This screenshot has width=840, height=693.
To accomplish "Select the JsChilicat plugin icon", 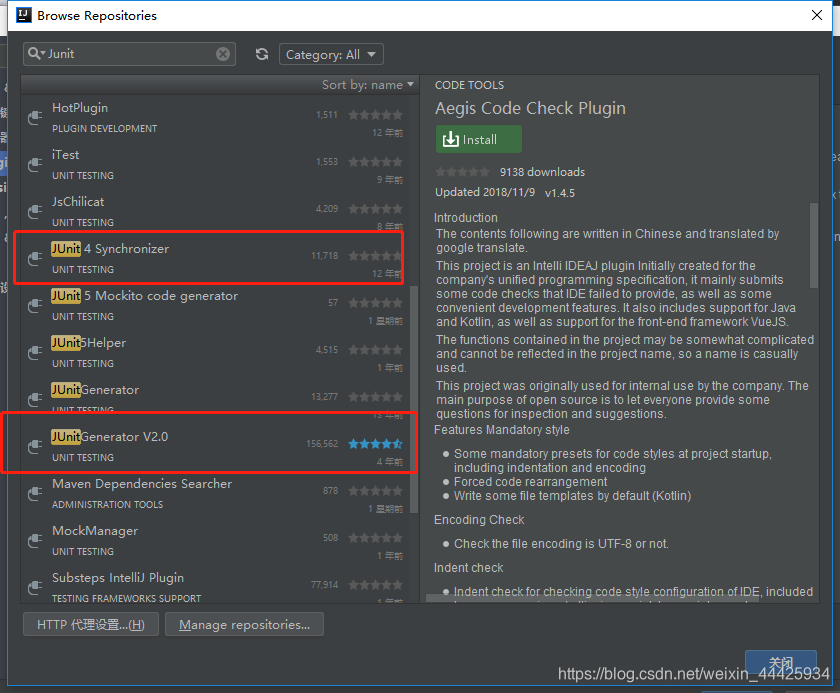I will [35, 212].
